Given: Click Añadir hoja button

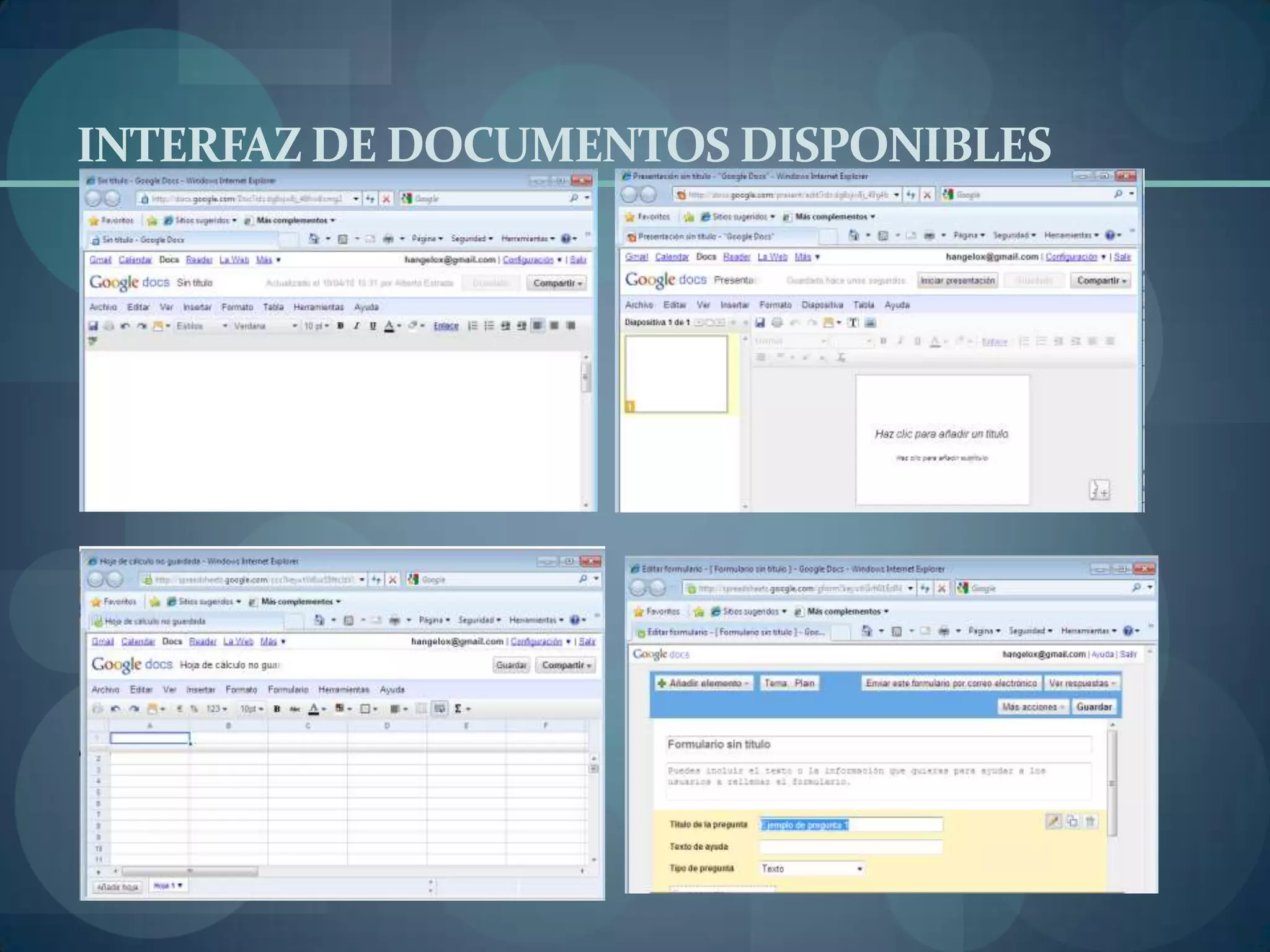Looking at the screenshot, I should tap(117, 887).
